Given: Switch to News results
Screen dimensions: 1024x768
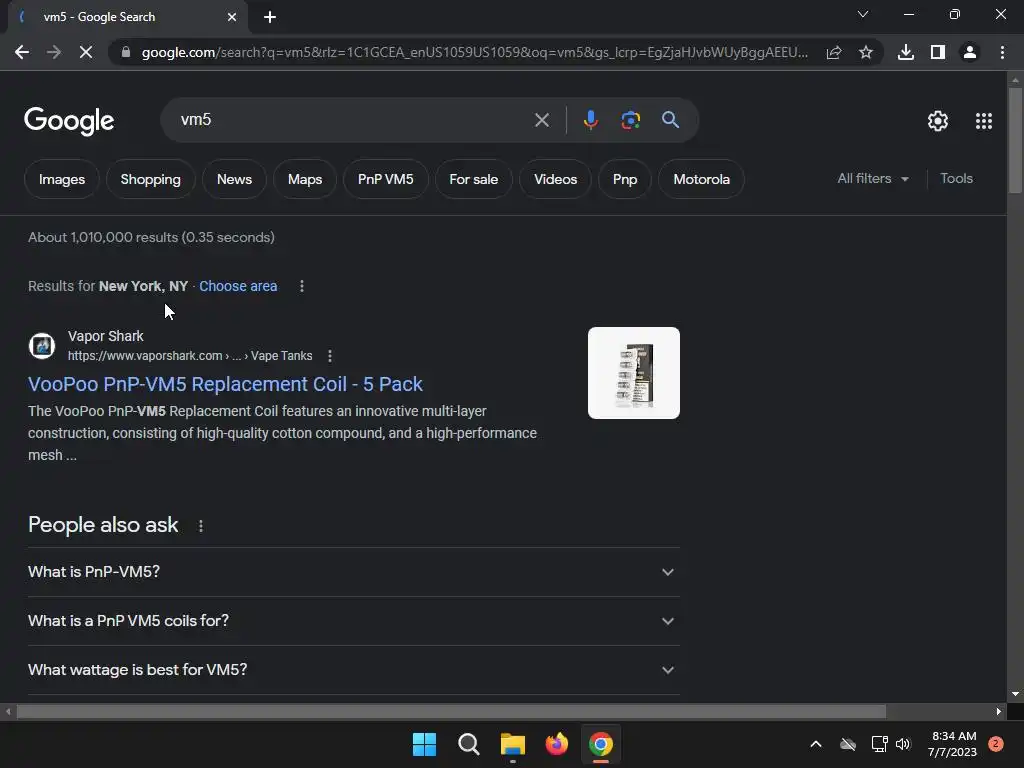Looking at the screenshot, I should [x=234, y=179].
